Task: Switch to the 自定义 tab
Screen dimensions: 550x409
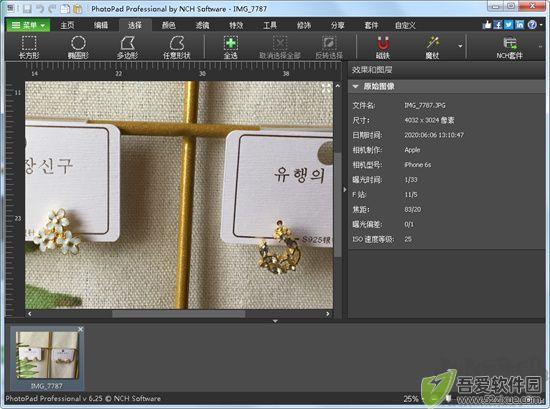Action: [405, 25]
